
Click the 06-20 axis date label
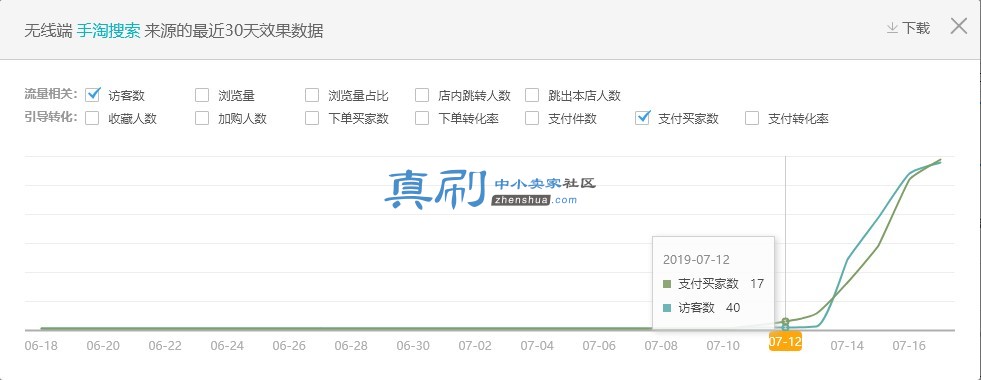click(103, 345)
